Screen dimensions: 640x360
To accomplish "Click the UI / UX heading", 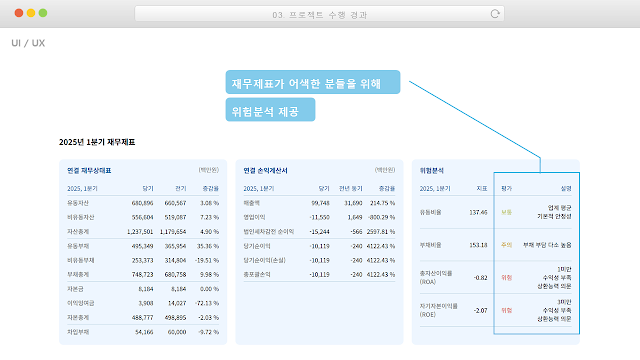I will pyautogui.click(x=28, y=43).
